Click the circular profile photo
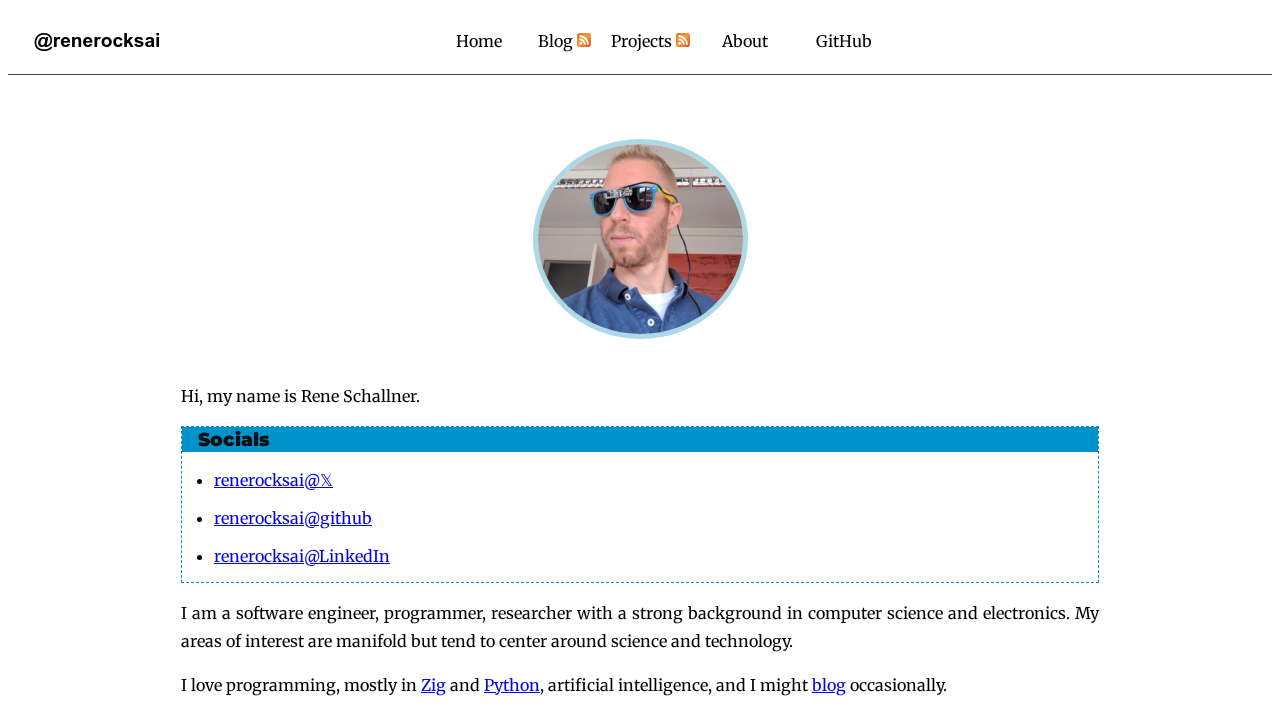Screen dimensions: 1280x720 click(640, 239)
